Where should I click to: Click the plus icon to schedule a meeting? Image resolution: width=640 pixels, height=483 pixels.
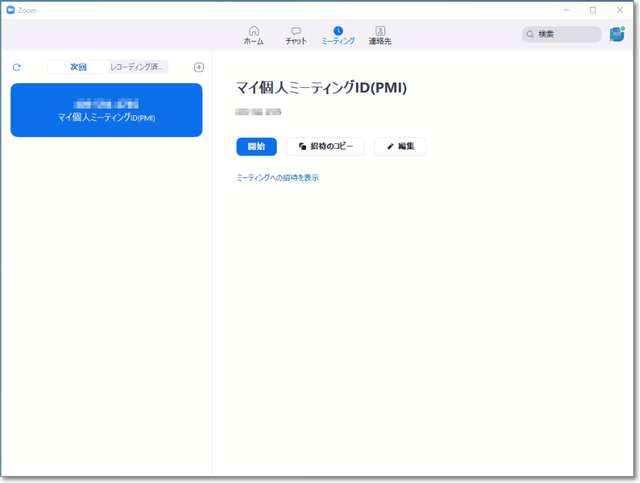pyautogui.click(x=198, y=67)
